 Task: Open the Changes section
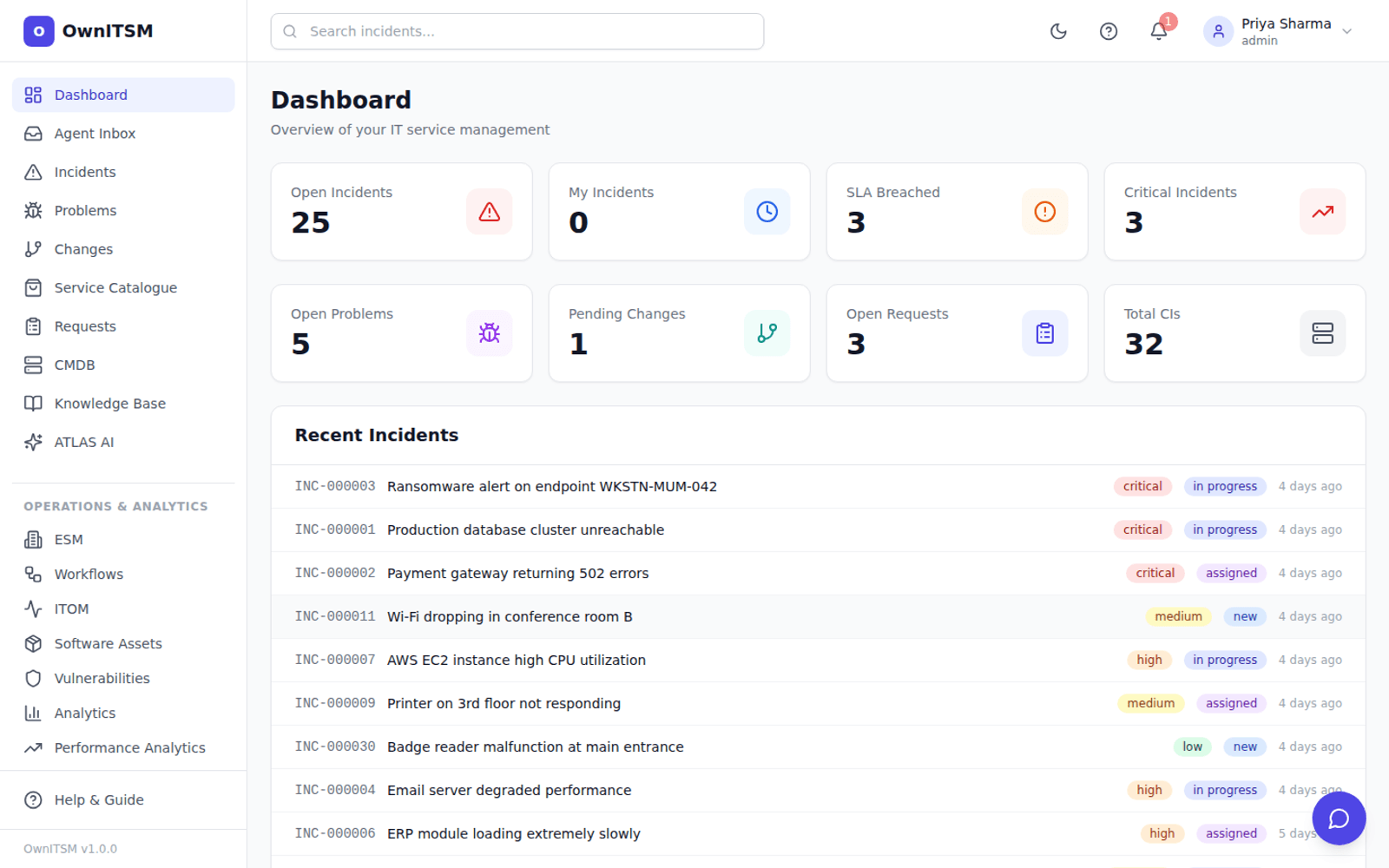pos(123,249)
